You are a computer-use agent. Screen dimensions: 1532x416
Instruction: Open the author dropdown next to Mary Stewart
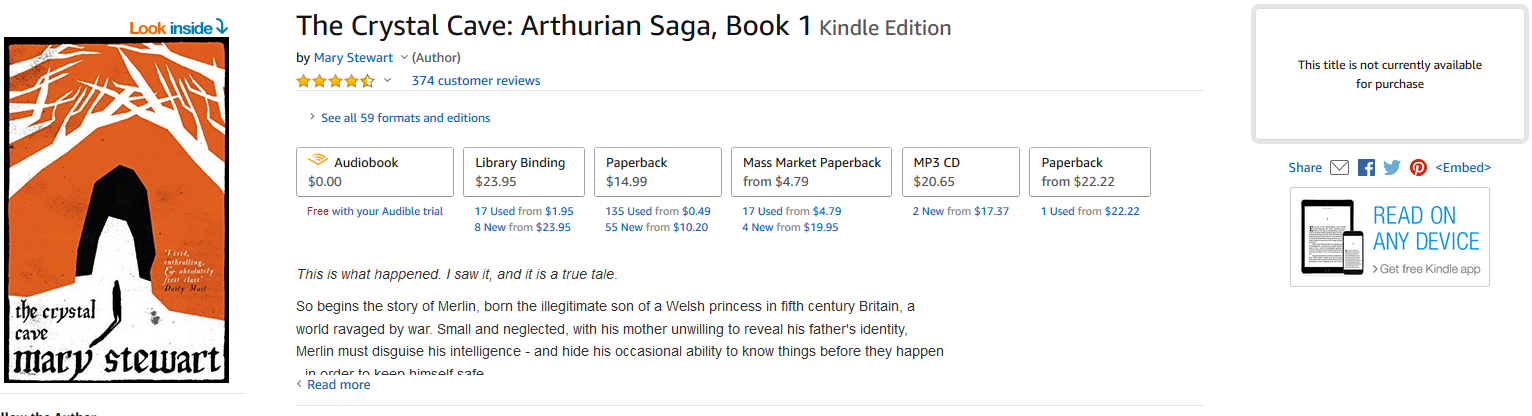pos(404,58)
